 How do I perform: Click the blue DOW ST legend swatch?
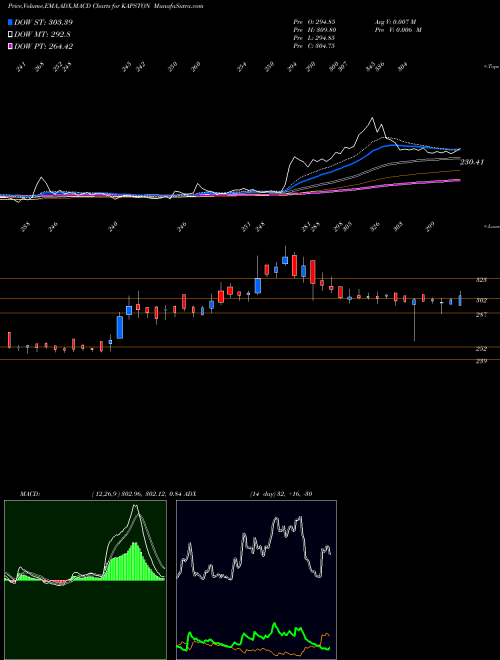click(x=10, y=22)
